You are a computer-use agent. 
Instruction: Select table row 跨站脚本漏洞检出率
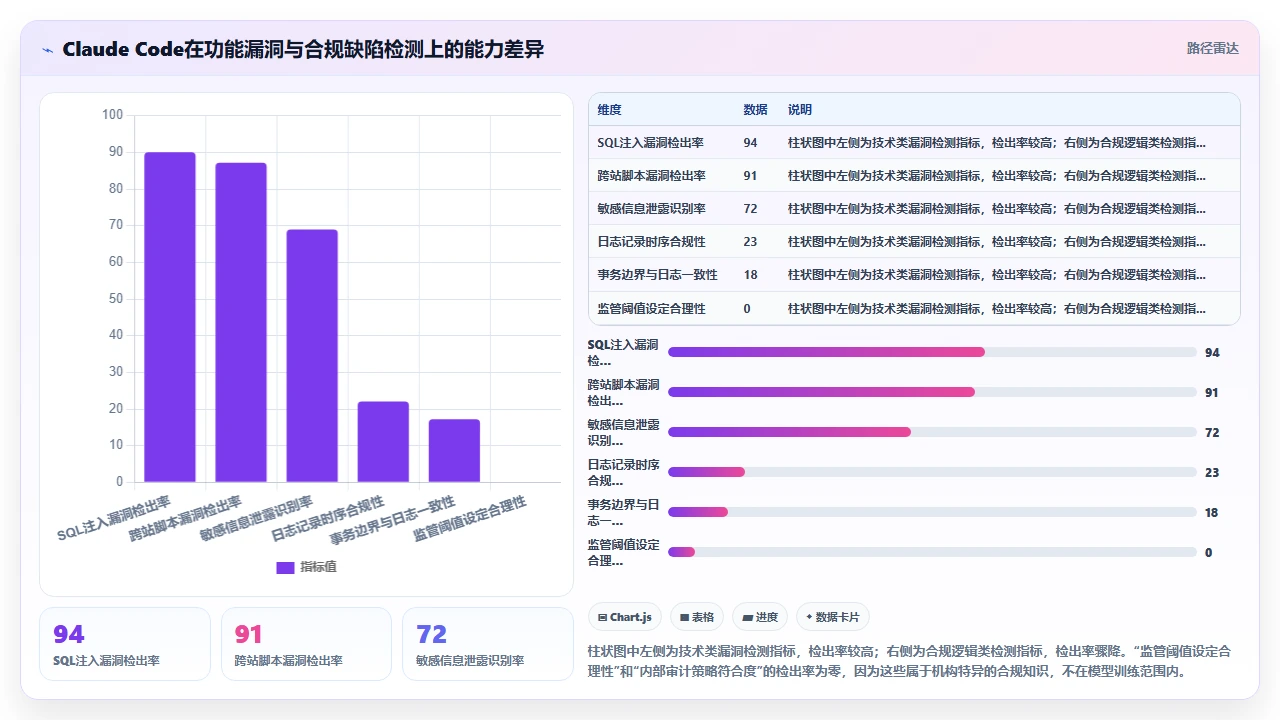914,176
